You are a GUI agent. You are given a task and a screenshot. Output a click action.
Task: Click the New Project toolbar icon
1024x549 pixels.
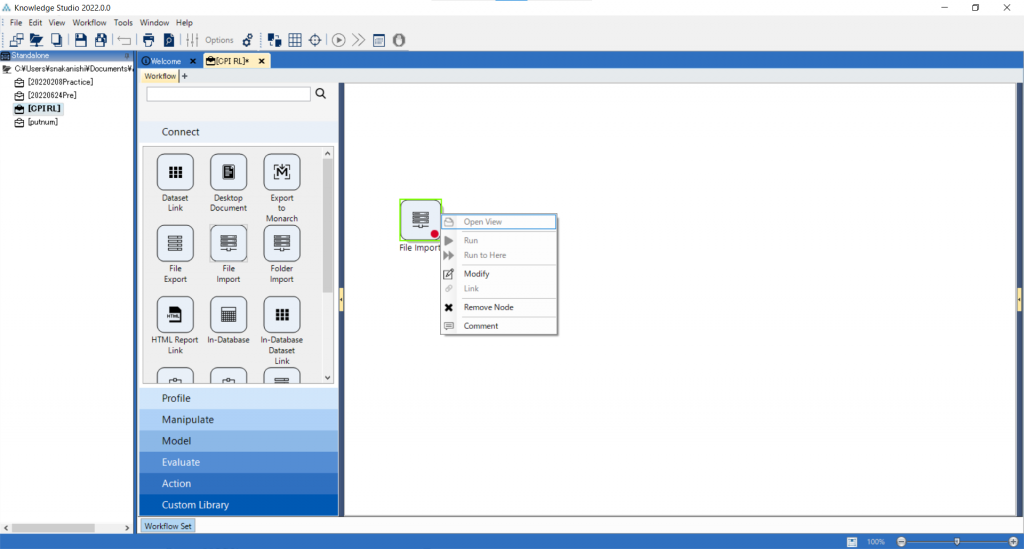coord(16,40)
